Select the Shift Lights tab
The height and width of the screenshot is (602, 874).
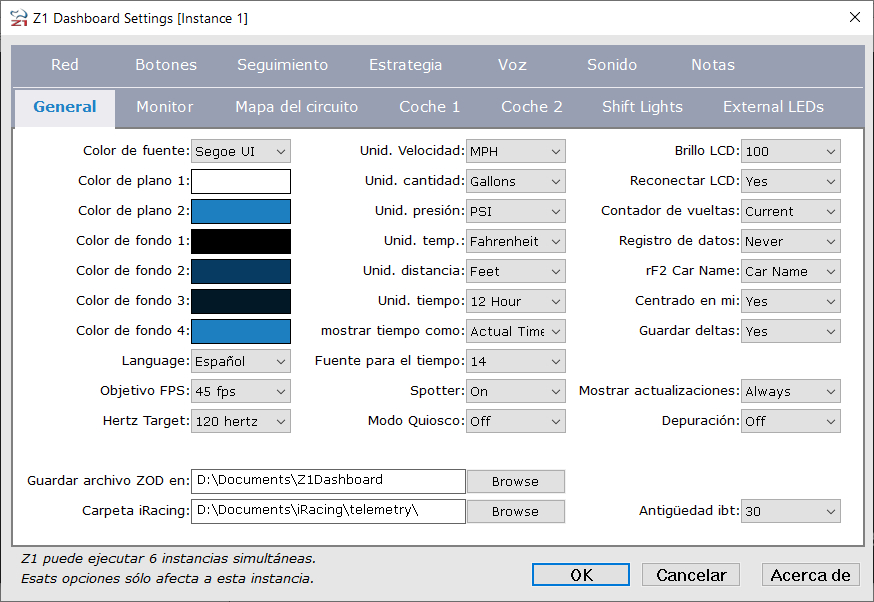click(x=642, y=106)
